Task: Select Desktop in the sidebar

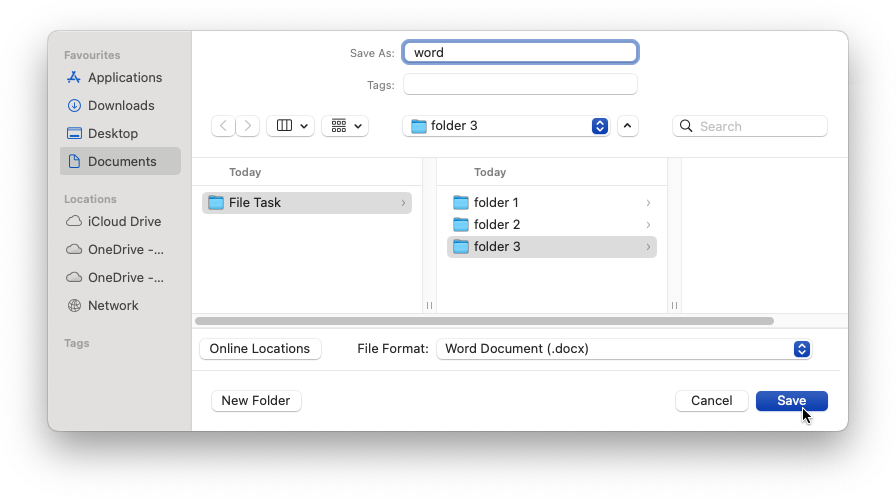Action: (x=103, y=133)
